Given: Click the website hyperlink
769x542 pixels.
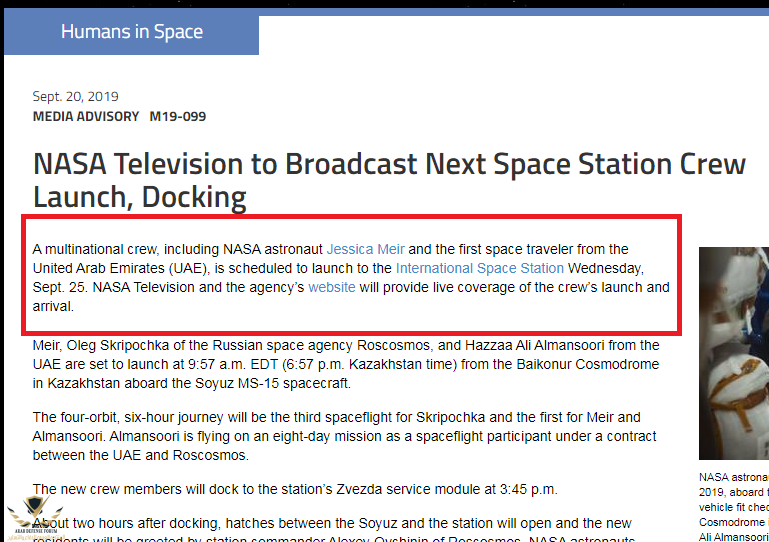Looking at the screenshot, I should (x=332, y=287).
